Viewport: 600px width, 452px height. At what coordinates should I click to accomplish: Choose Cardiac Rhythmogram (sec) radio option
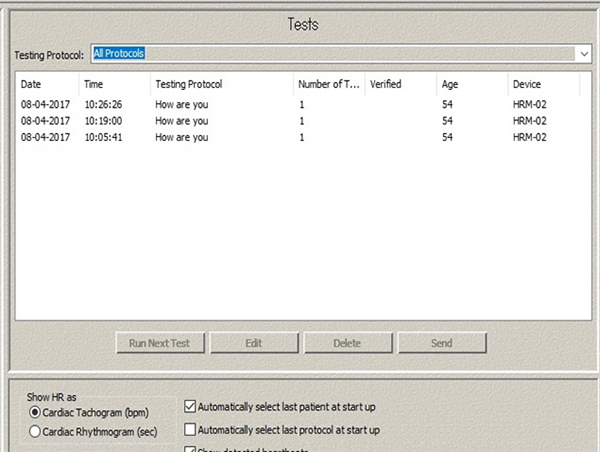click(35, 431)
